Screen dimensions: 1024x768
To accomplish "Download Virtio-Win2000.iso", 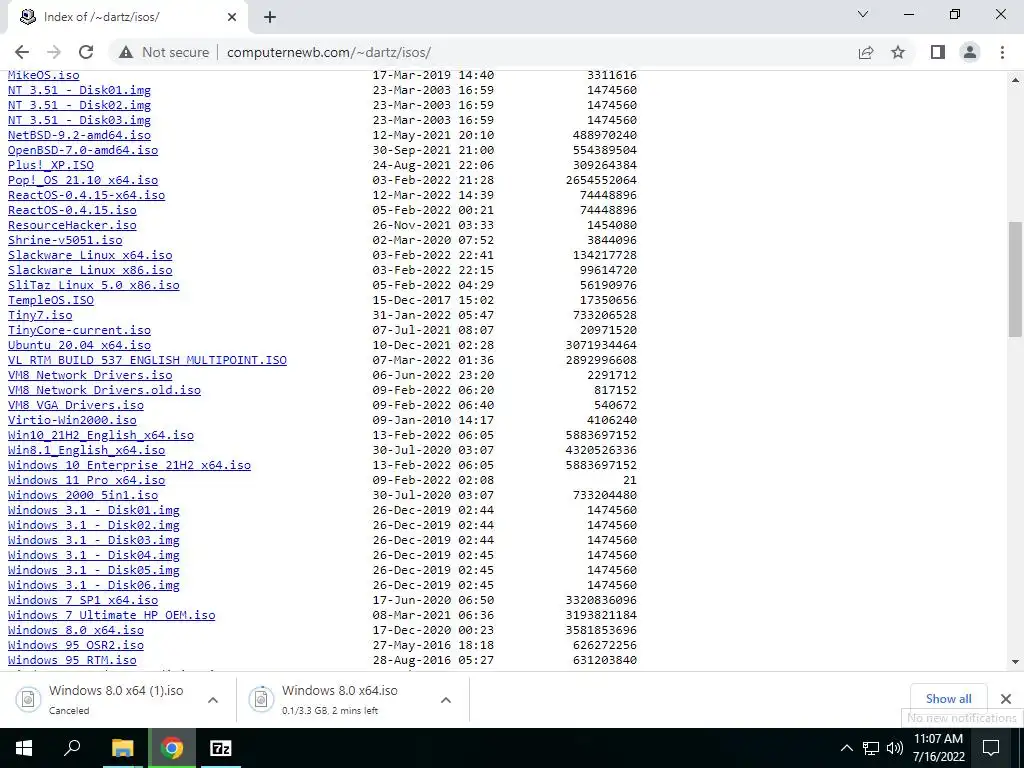I will coord(72,421).
